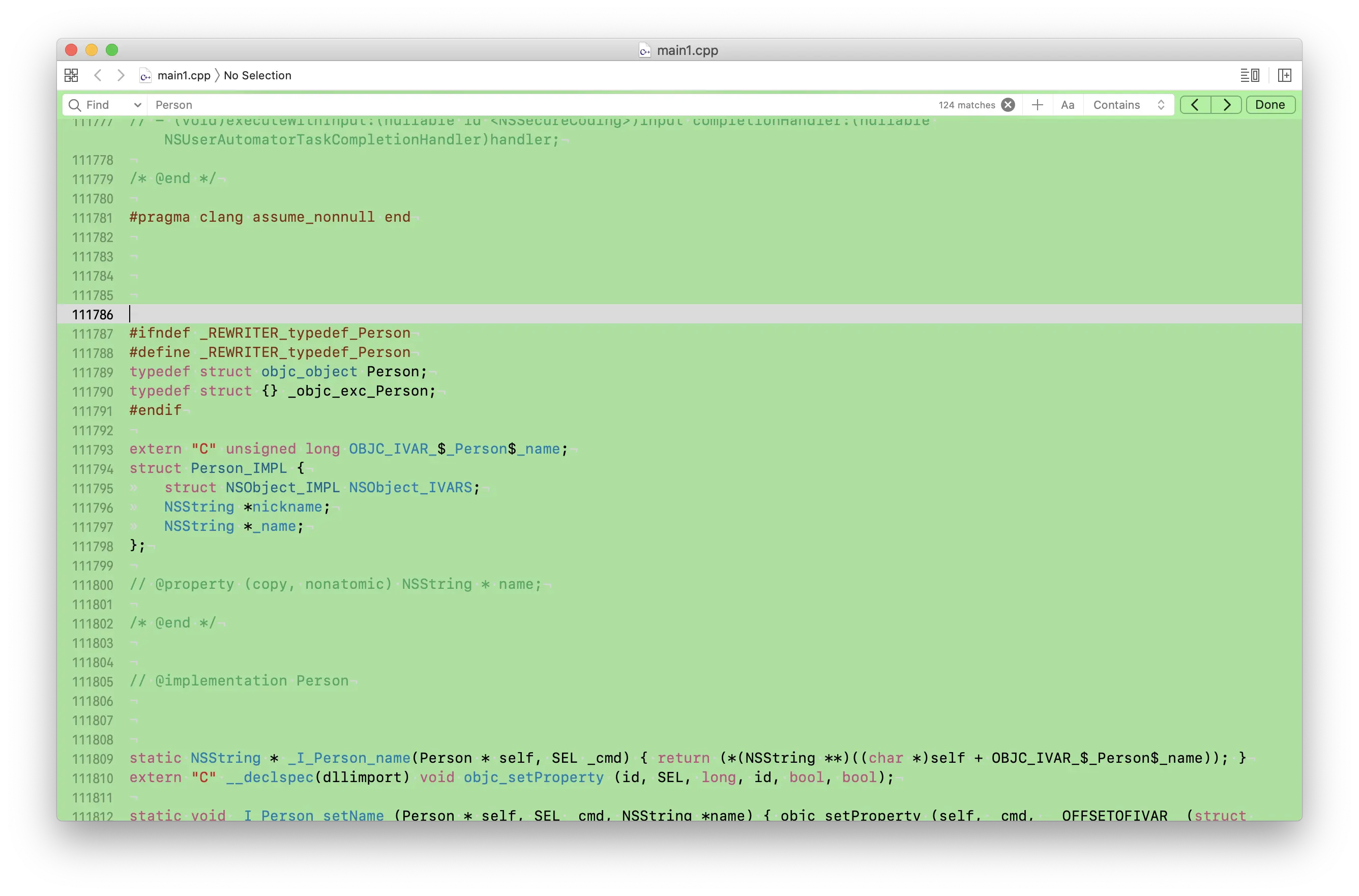1359x896 pixels.
Task: Jump to next search match
Action: (1226, 105)
